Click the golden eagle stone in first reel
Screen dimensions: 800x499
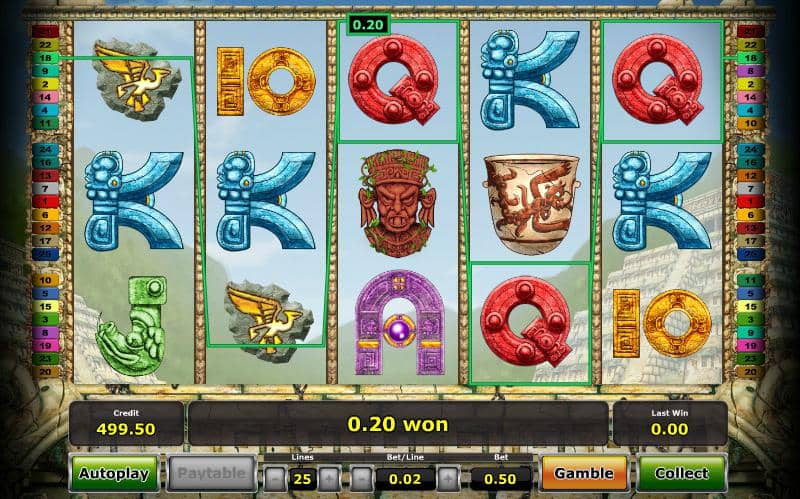point(137,80)
